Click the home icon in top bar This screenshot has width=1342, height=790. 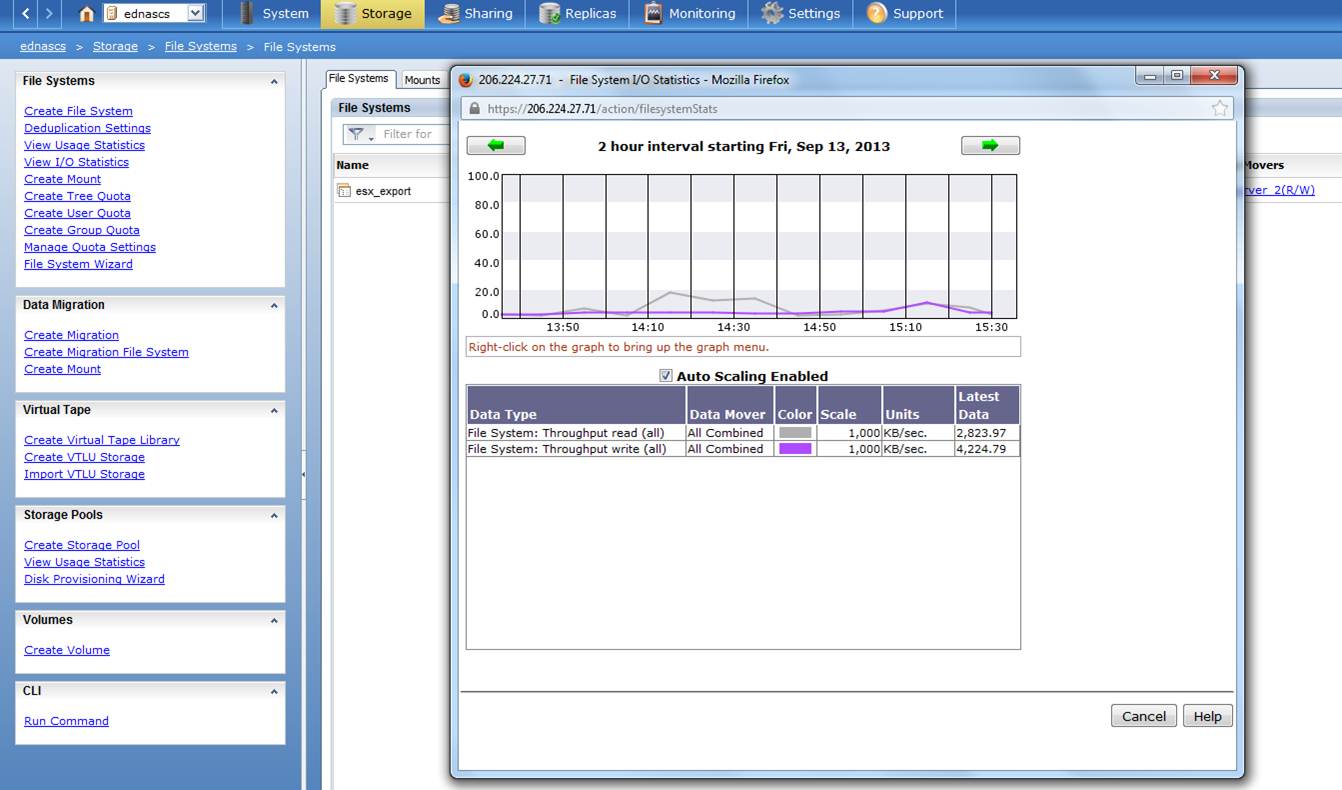click(86, 14)
